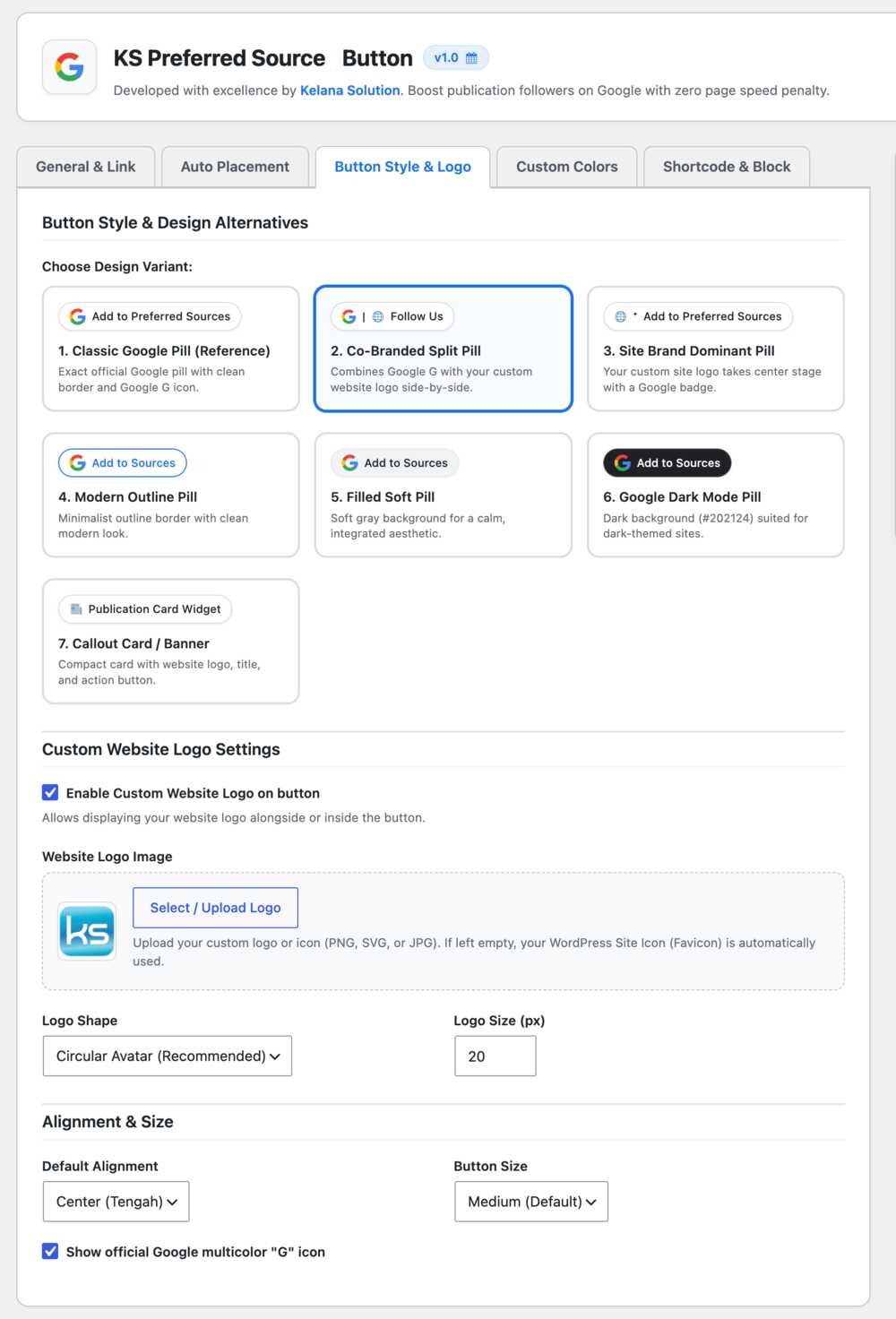The width and height of the screenshot is (896, 1319).
Task: Switch to the Auto Placement tab
Action: [235, 167]
